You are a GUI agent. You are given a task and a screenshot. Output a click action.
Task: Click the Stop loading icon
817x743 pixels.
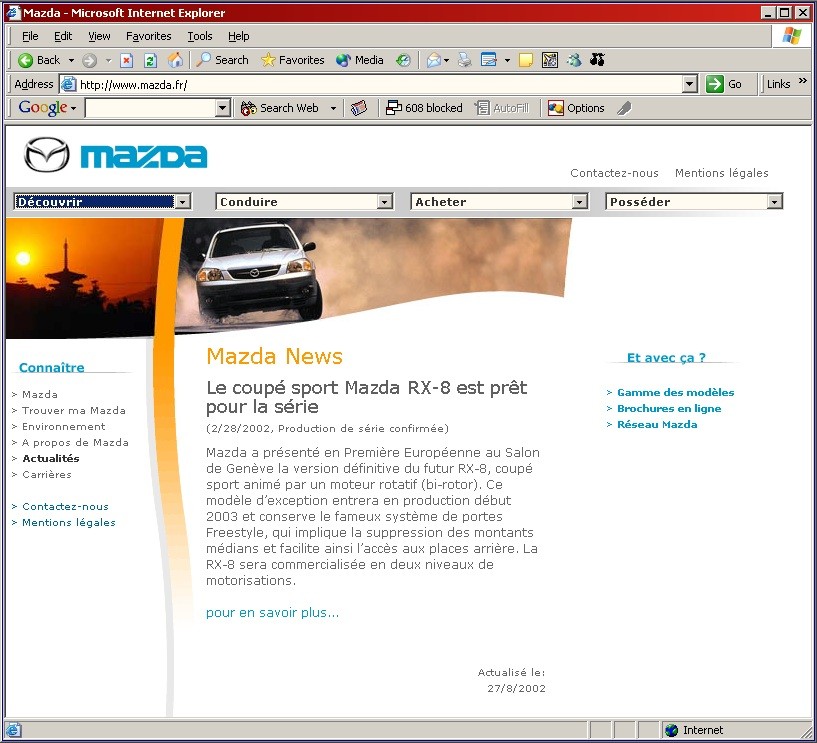click(127, 60)
